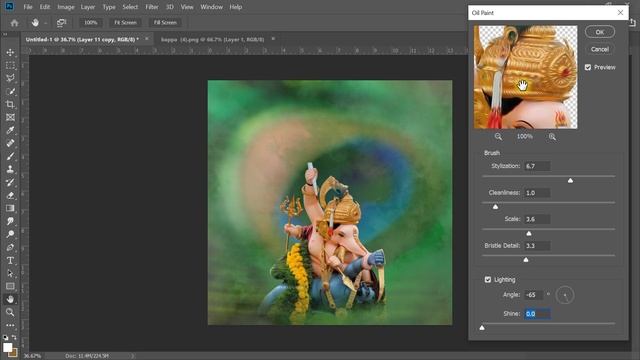640x360 pixels.
Task: Select the Smudge tool
Action: coord(10,221)
